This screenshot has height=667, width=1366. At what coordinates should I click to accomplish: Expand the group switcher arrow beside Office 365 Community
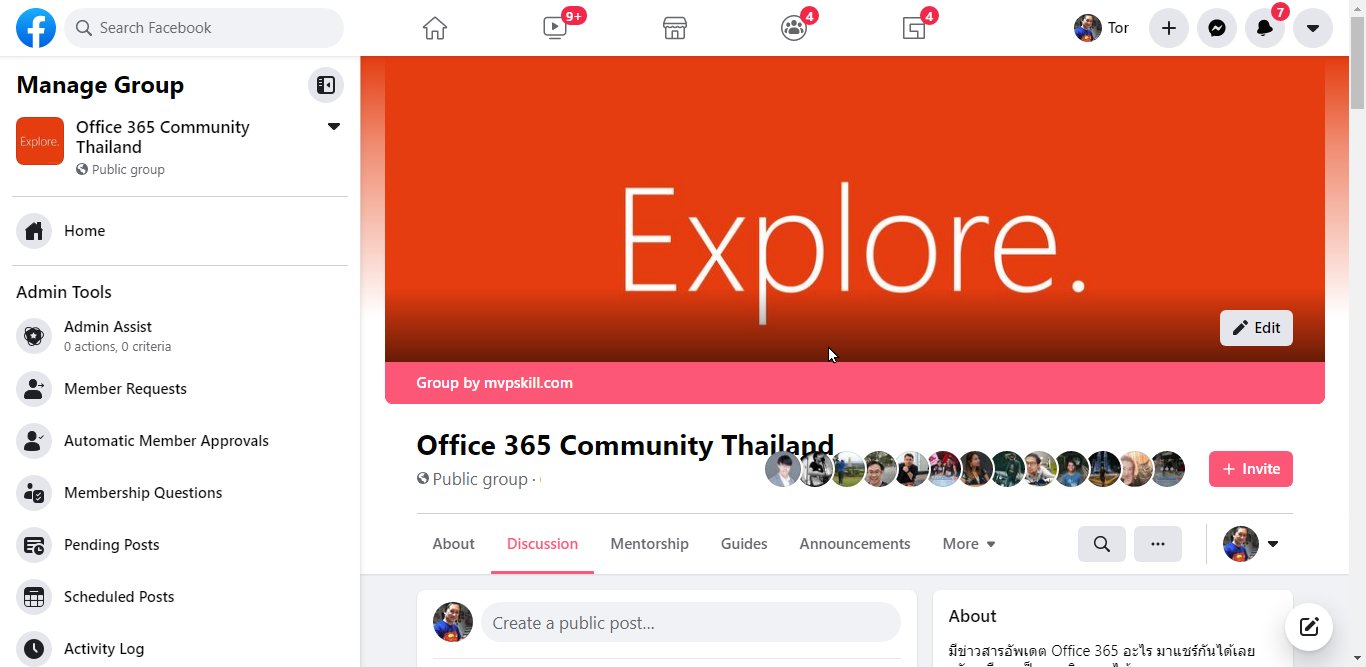(334, 127)
